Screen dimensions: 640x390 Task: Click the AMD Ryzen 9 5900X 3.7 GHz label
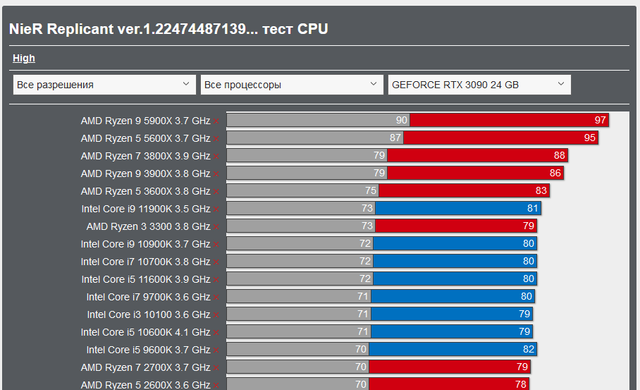[x=145, y=121]
